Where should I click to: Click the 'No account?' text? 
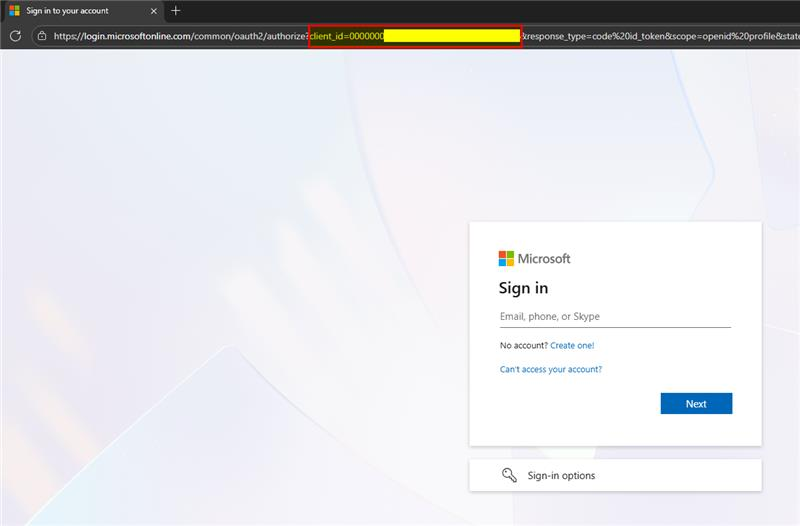click(523, 345)
